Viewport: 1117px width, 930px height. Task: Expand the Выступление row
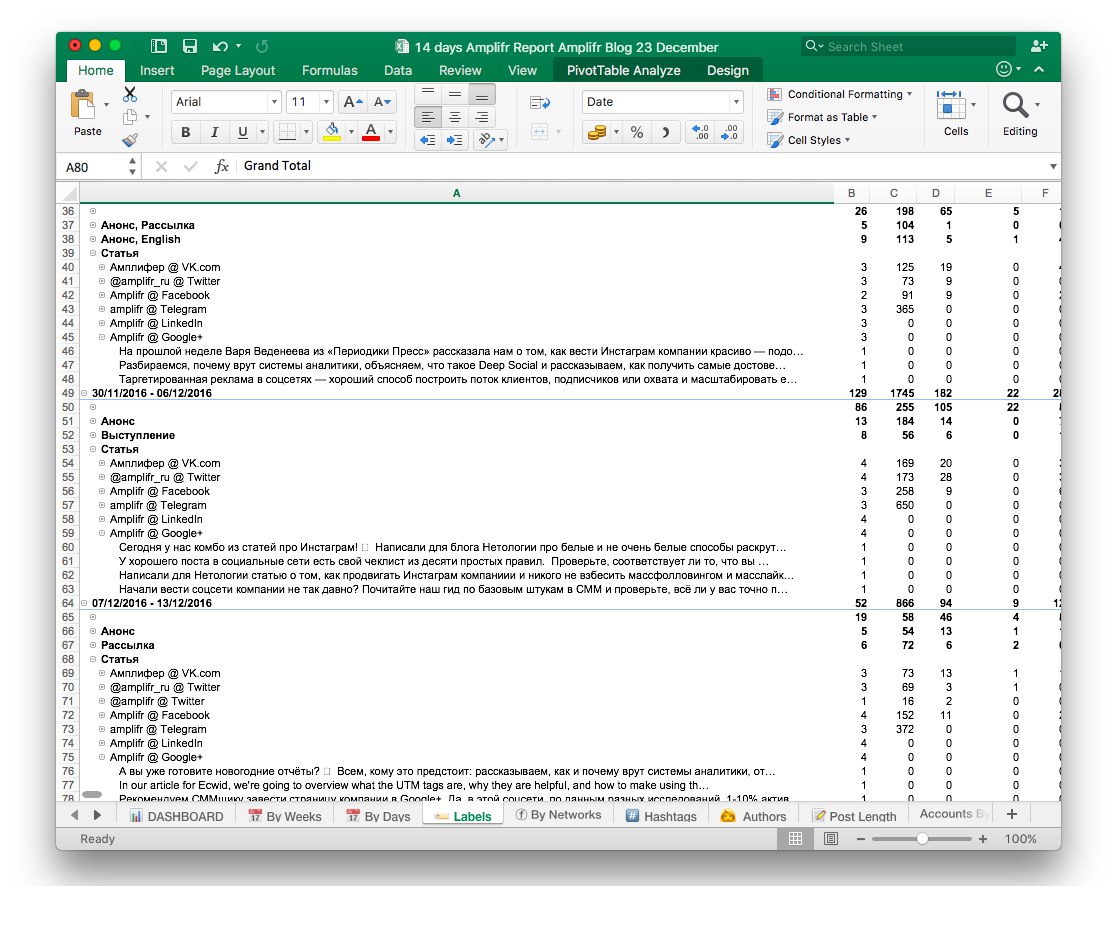(x=93, y=435)
